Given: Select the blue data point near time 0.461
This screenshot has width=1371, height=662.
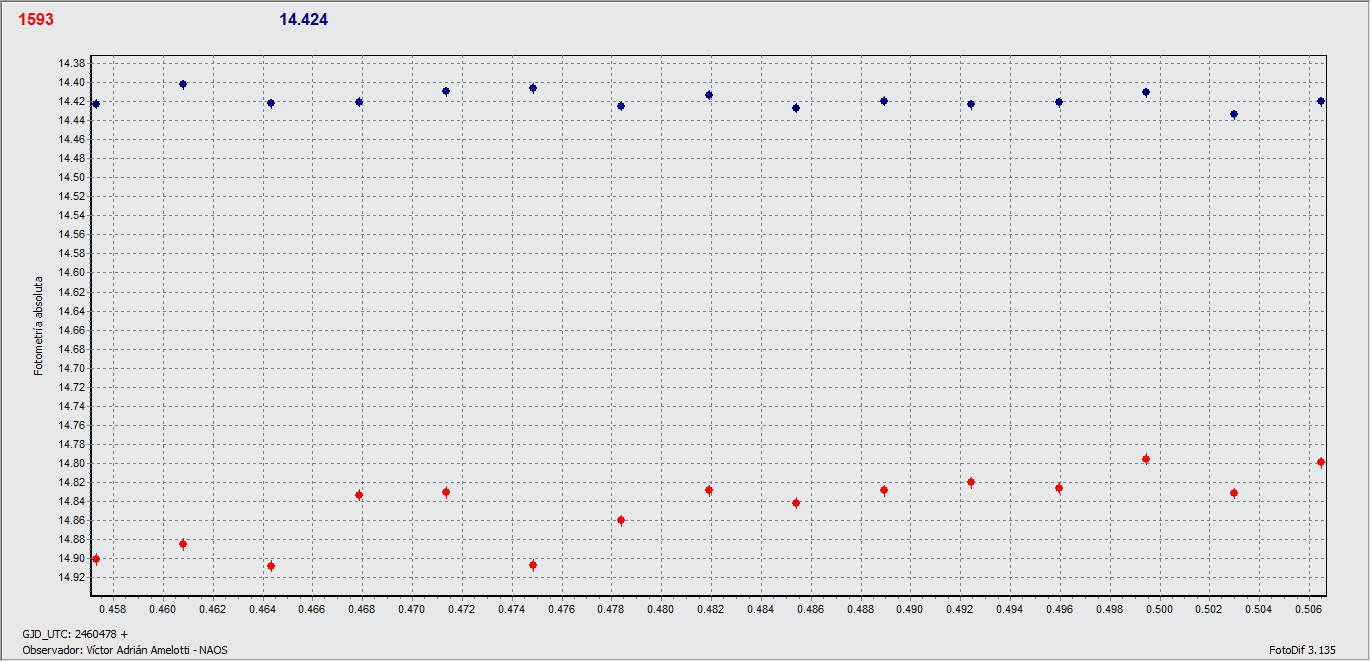Looking at the screenshot, I should 183,84.
